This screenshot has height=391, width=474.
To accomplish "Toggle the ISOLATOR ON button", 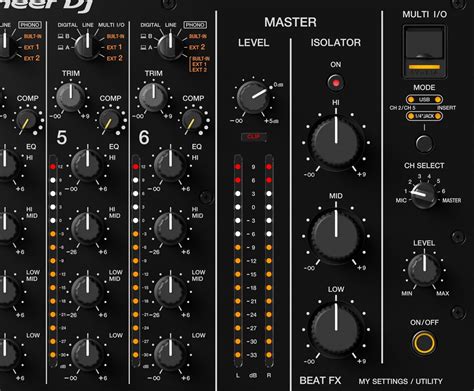I will 336,82.
